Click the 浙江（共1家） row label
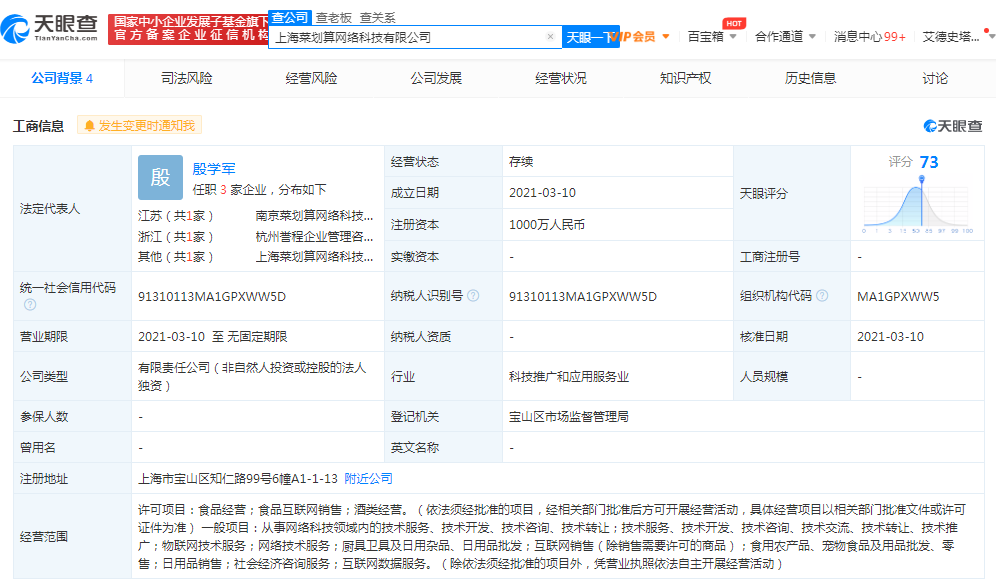Viewport: 996px width, 582px height. 175,236
